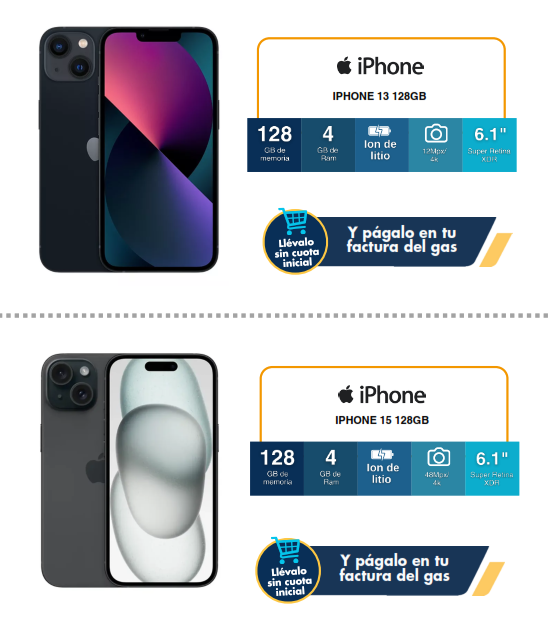Viewport: 552px width, 620px height.
Task: Click the iPhone 13 product image
Action: [x=129, y=149]
